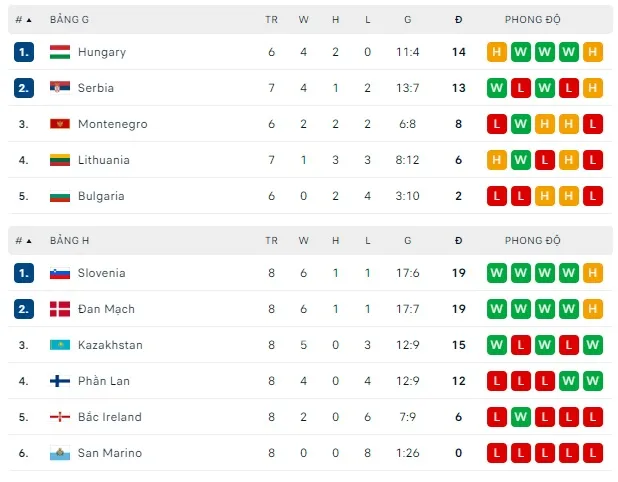The image size is (618, 482).
Task: Sort Bảng H by rank arrow
Action: [28, 240]
